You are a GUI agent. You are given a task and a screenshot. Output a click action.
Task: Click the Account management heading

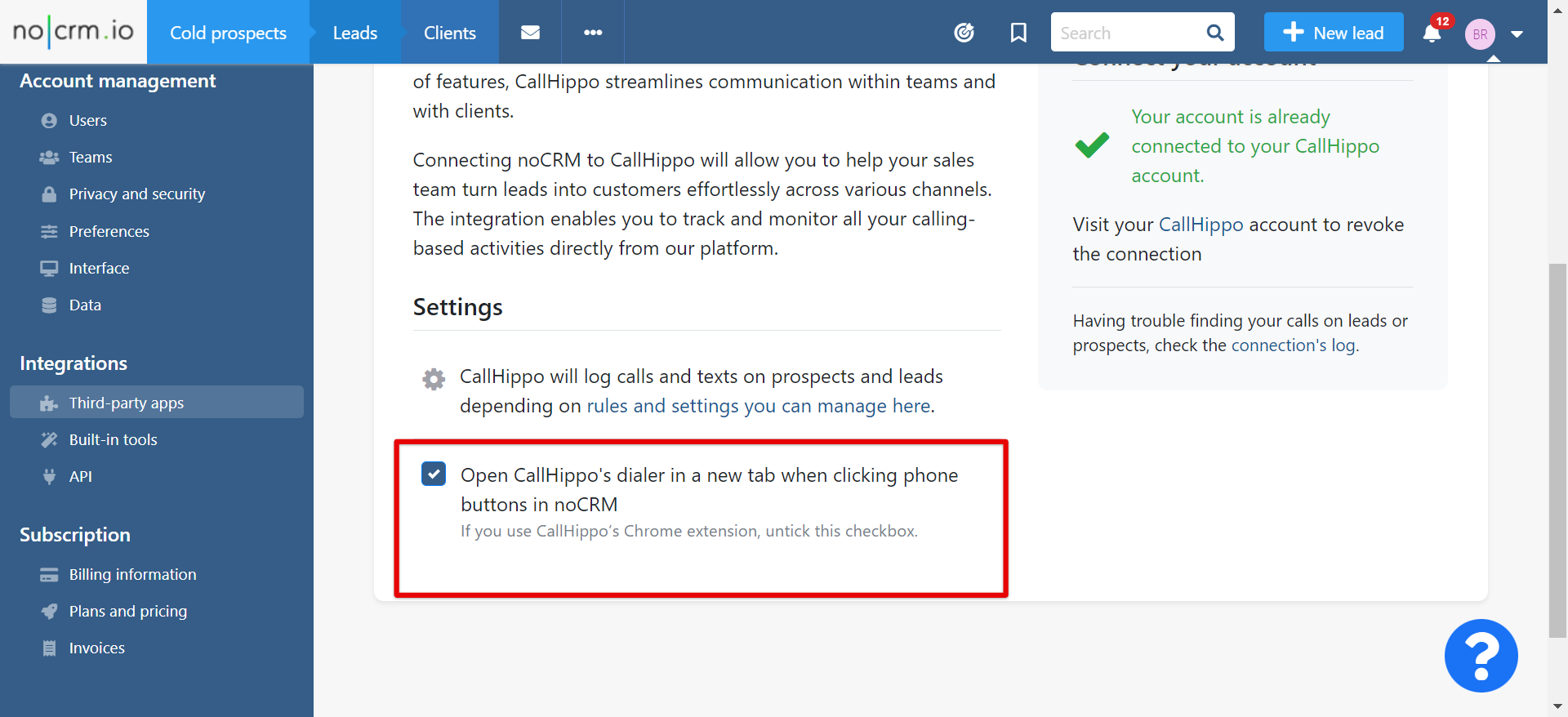pos(118,81)
